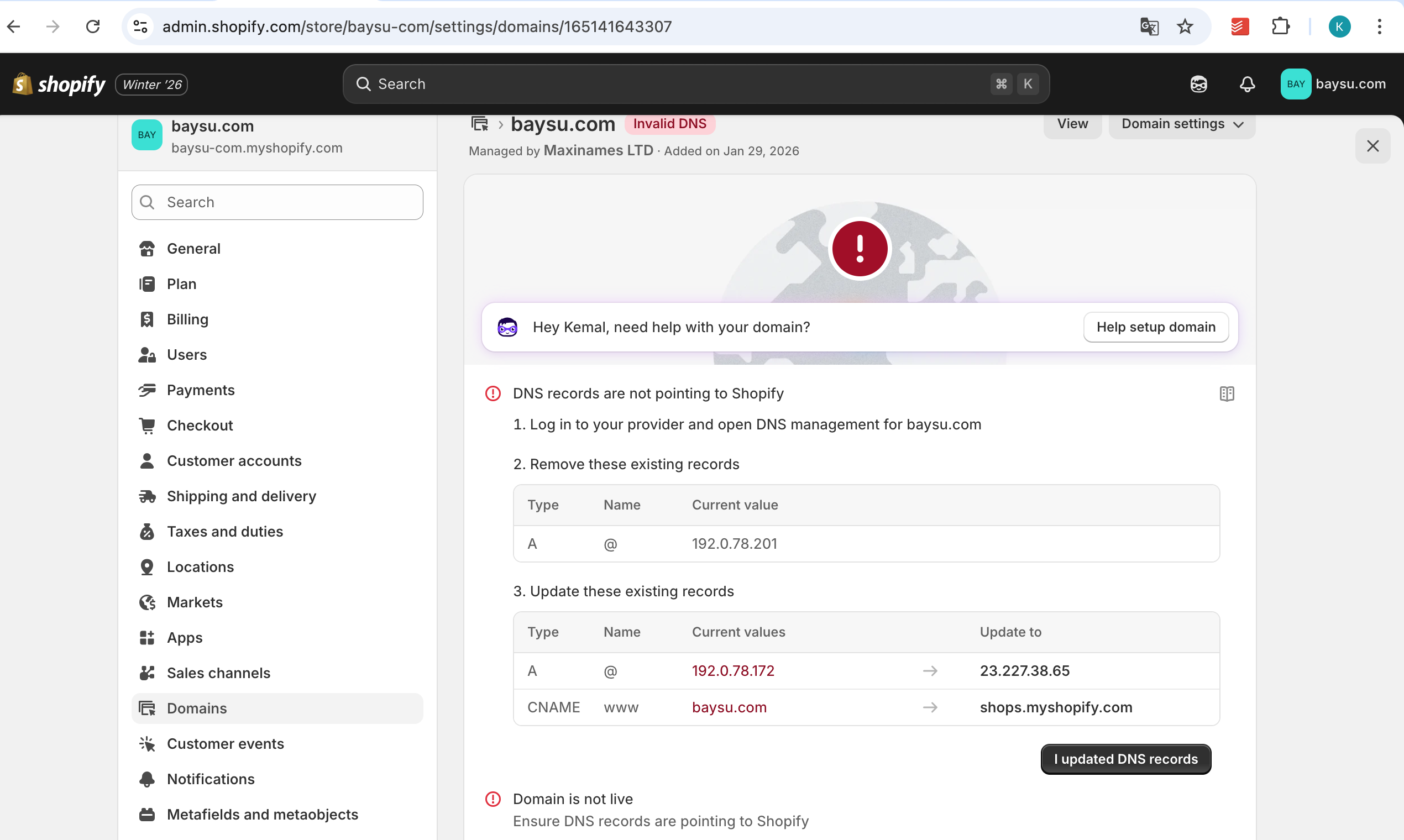
Task: Click the current A record value 192.0.78.172
Action: (x=733, y=671)
